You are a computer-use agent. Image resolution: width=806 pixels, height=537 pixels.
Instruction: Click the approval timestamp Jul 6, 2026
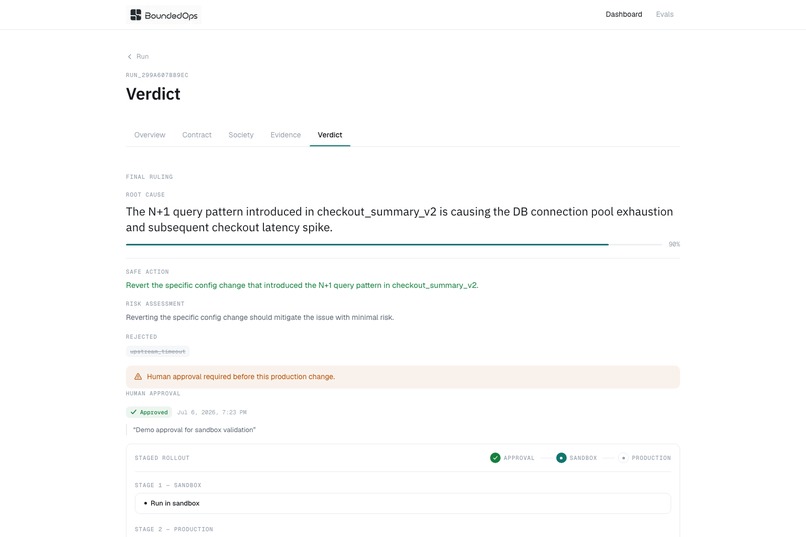212,413
